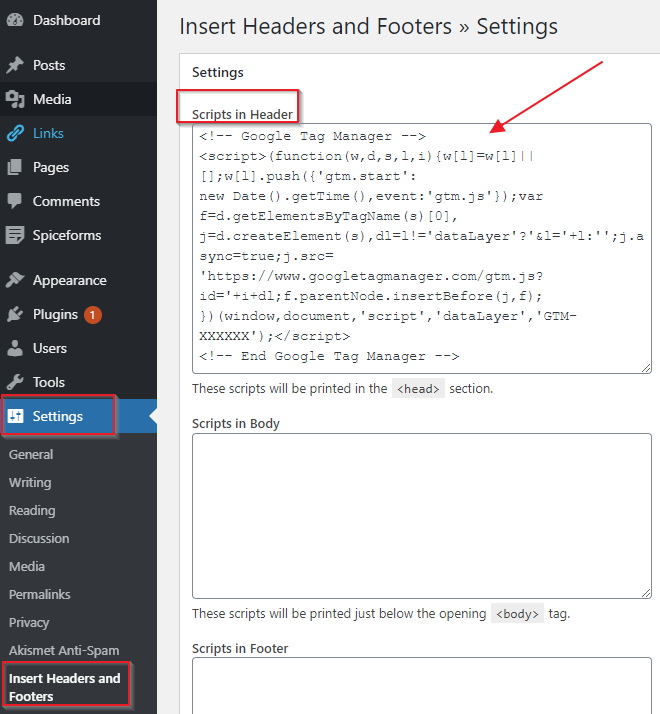Click the Plugins update count badge
660x714 pixels.
pos(92,315)
